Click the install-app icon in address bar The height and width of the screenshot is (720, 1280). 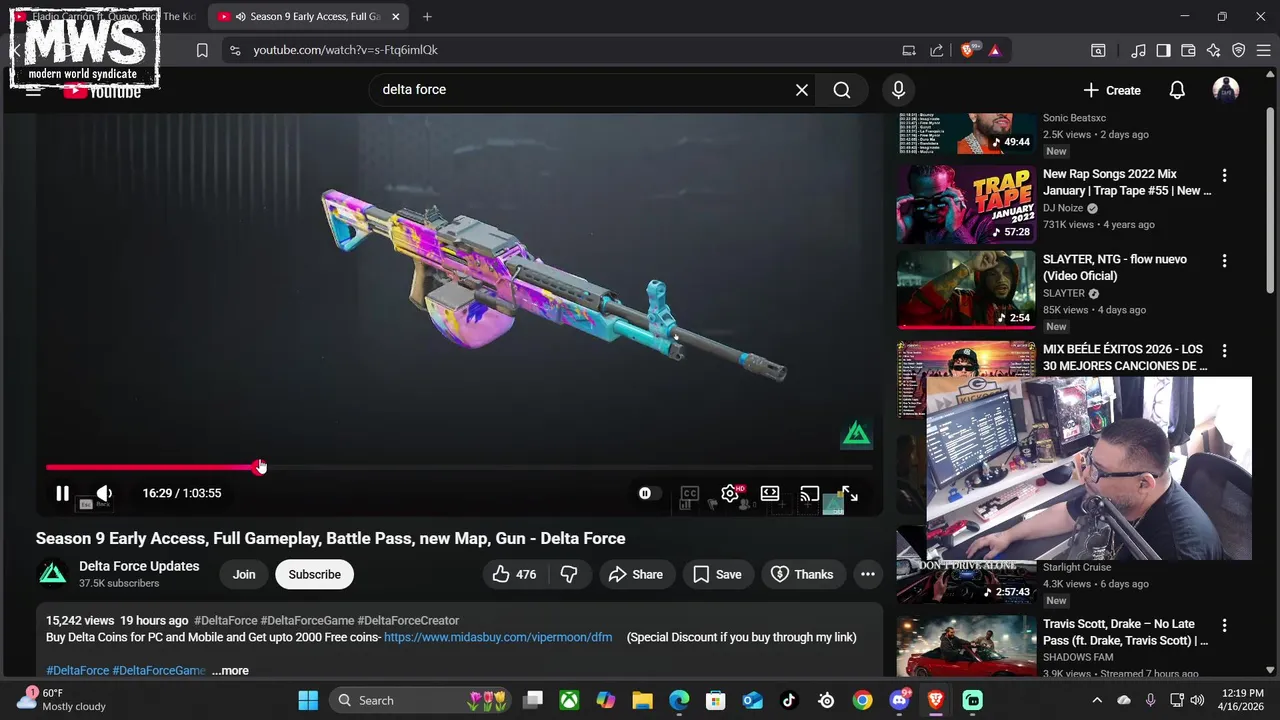click(909, 50)
